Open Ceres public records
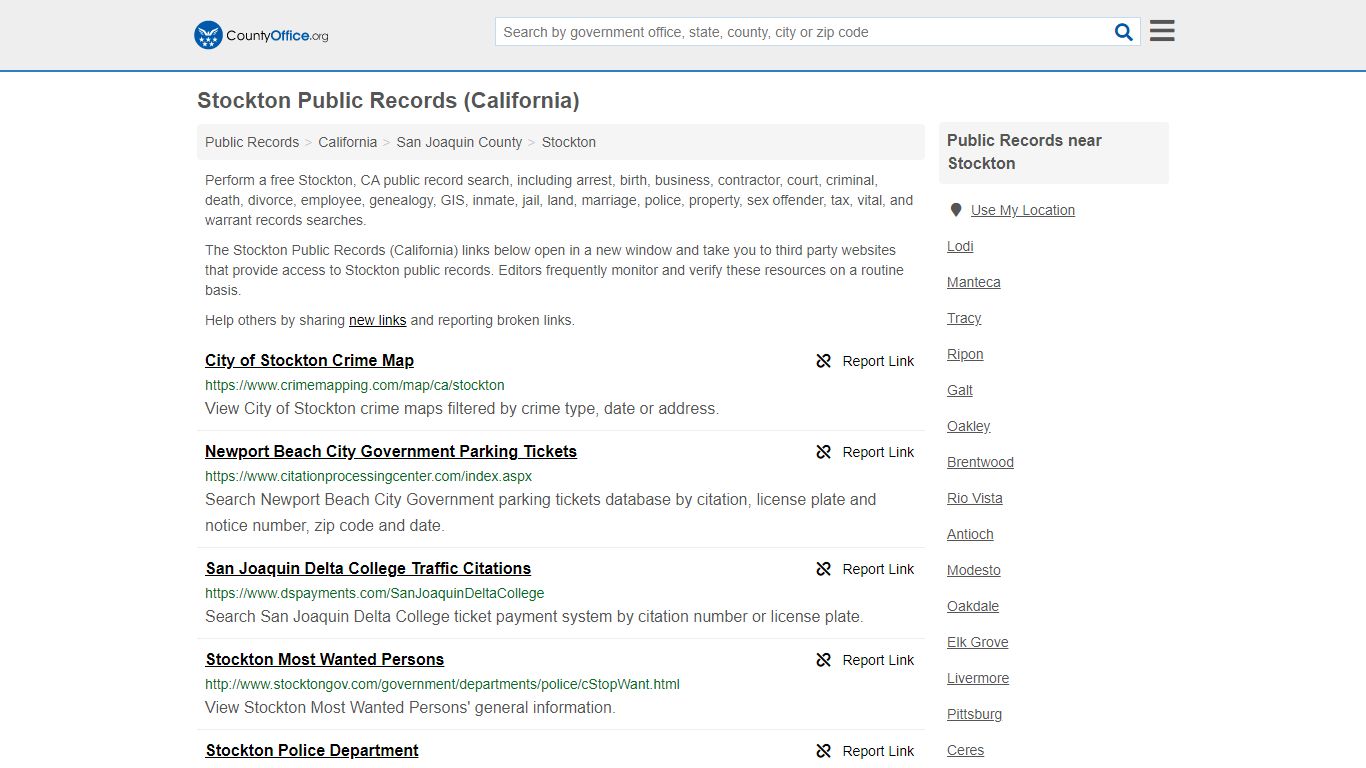The image size is (1366, 768). click(x=965, y=750)
